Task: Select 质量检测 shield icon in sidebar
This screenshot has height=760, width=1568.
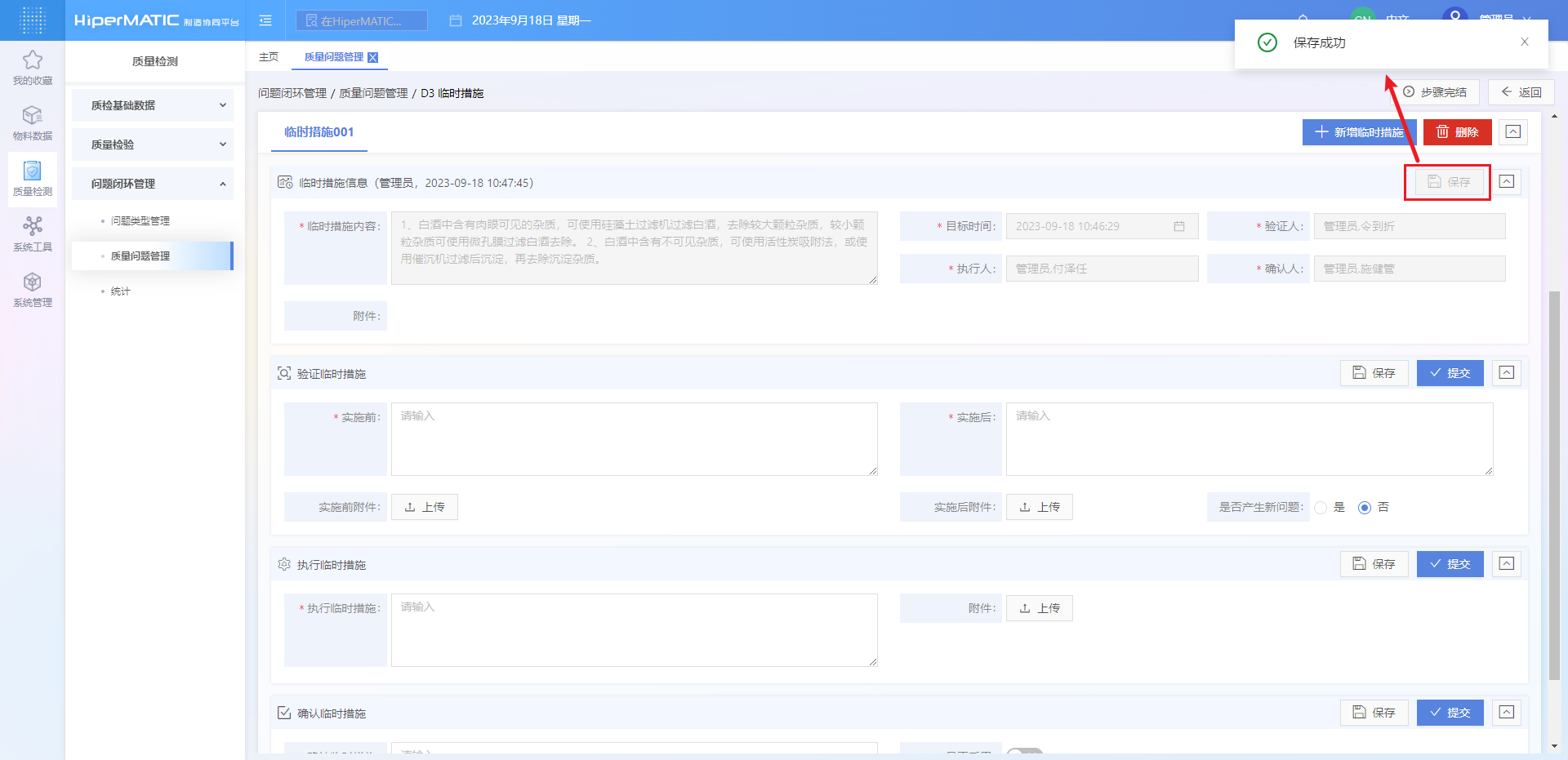Action: coord(33,171)
